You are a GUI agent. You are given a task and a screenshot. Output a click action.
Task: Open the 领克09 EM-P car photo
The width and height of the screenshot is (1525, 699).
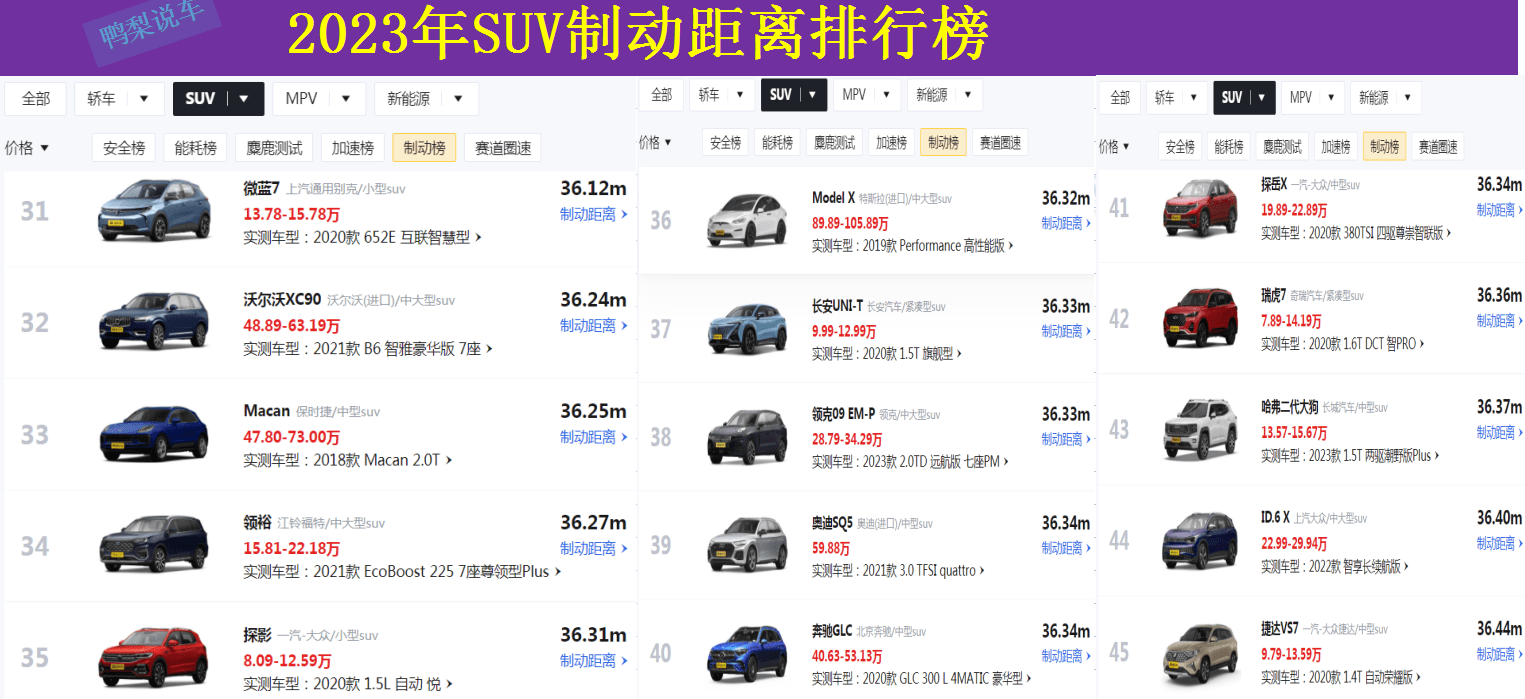pyautogui.click(x=747, y=437)
